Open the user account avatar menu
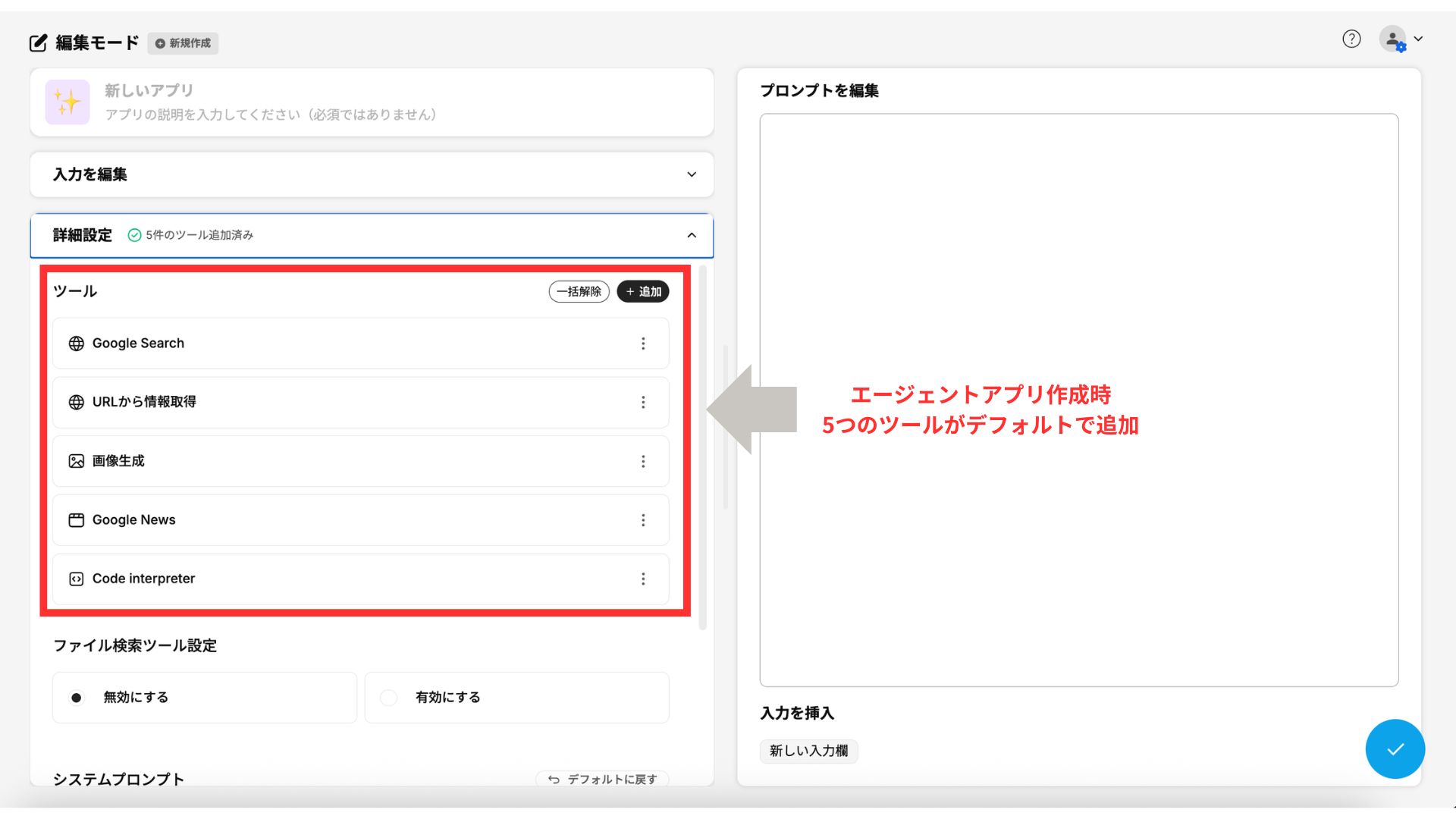This screenshot has height=819, width=1456. 1394,39
